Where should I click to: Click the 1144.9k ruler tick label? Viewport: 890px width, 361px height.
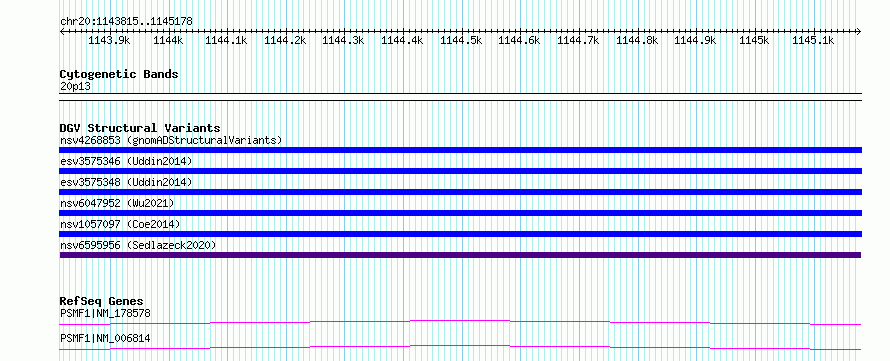click(x=695, y=40)
